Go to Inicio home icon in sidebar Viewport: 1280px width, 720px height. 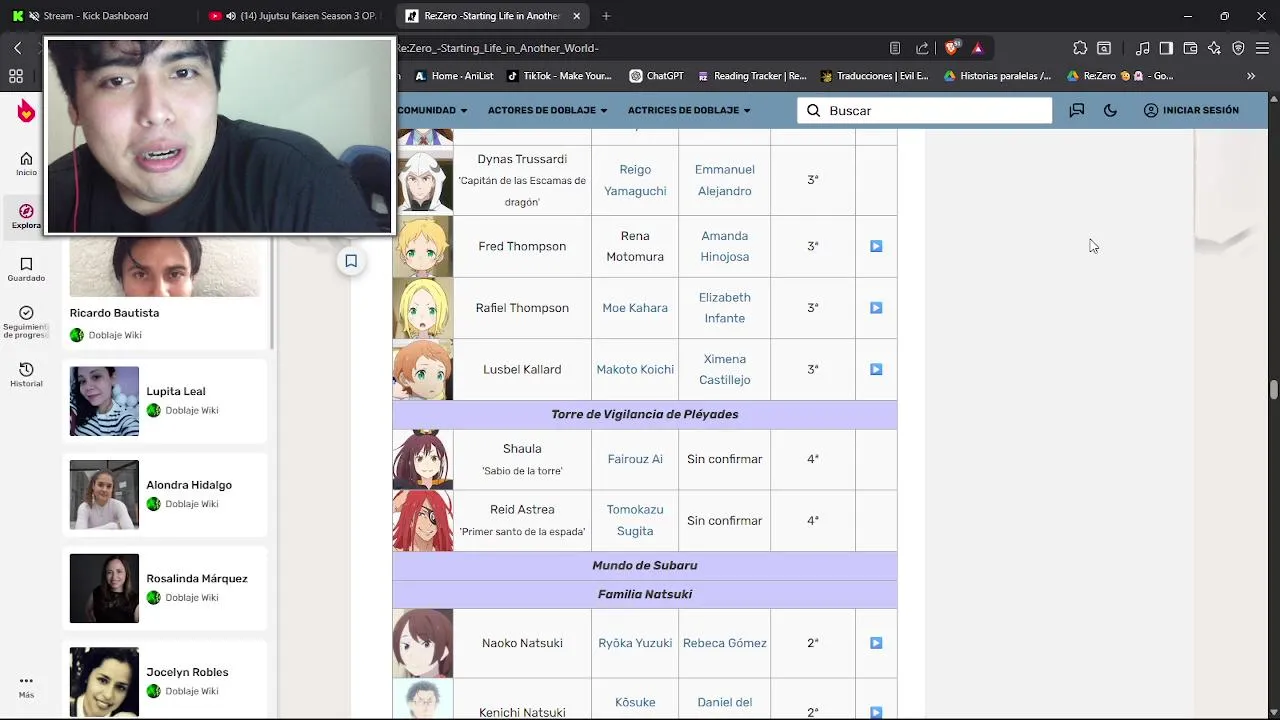(26, 164)
